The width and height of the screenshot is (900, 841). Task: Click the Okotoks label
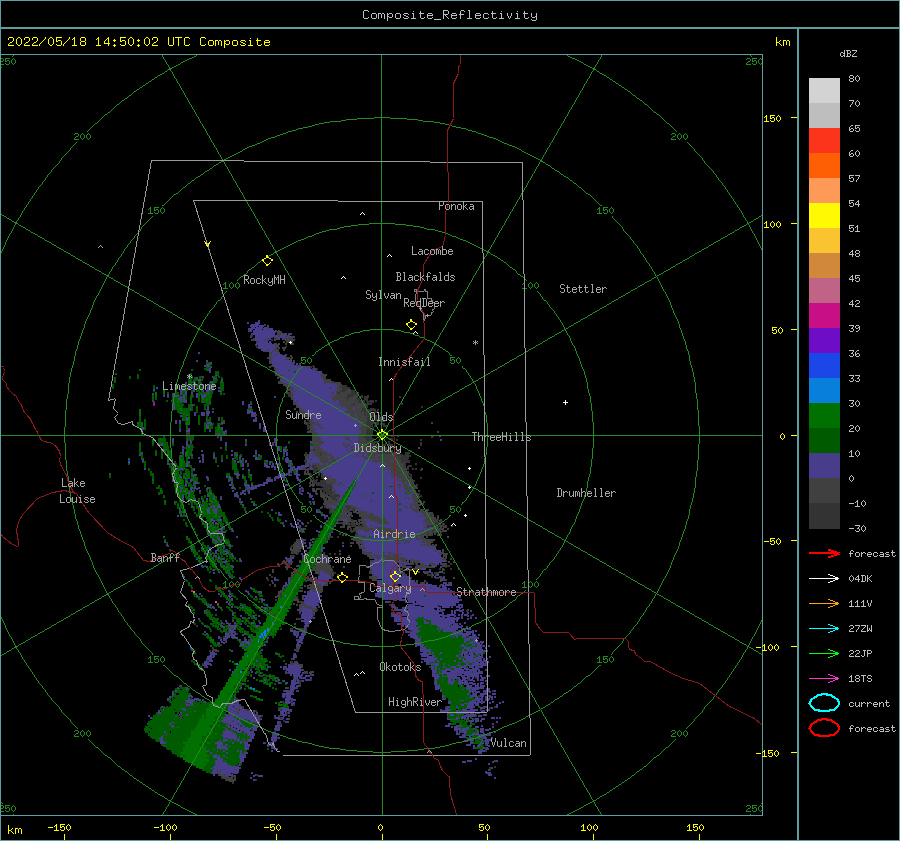tap(400, 666)
